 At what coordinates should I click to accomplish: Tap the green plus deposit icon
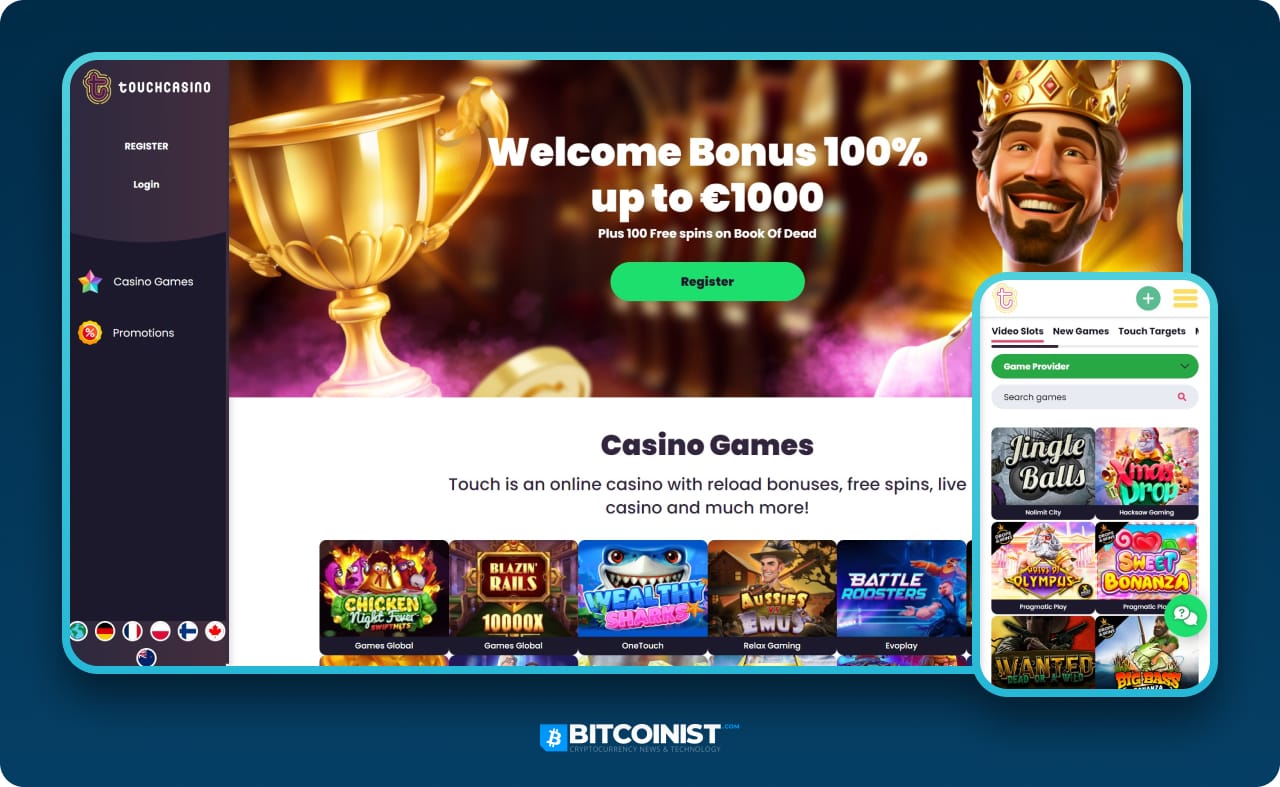pos(1148,298)
